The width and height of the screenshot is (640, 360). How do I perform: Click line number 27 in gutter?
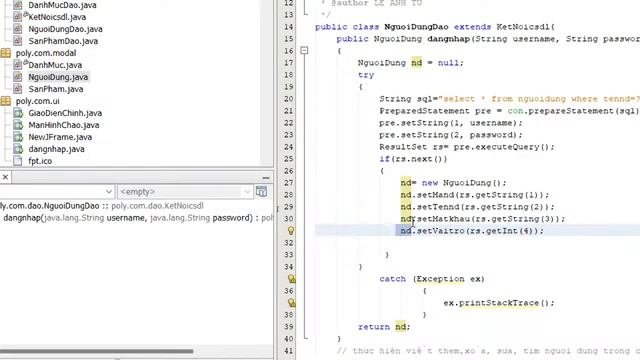pyautogui.click(x=289, y=183)
